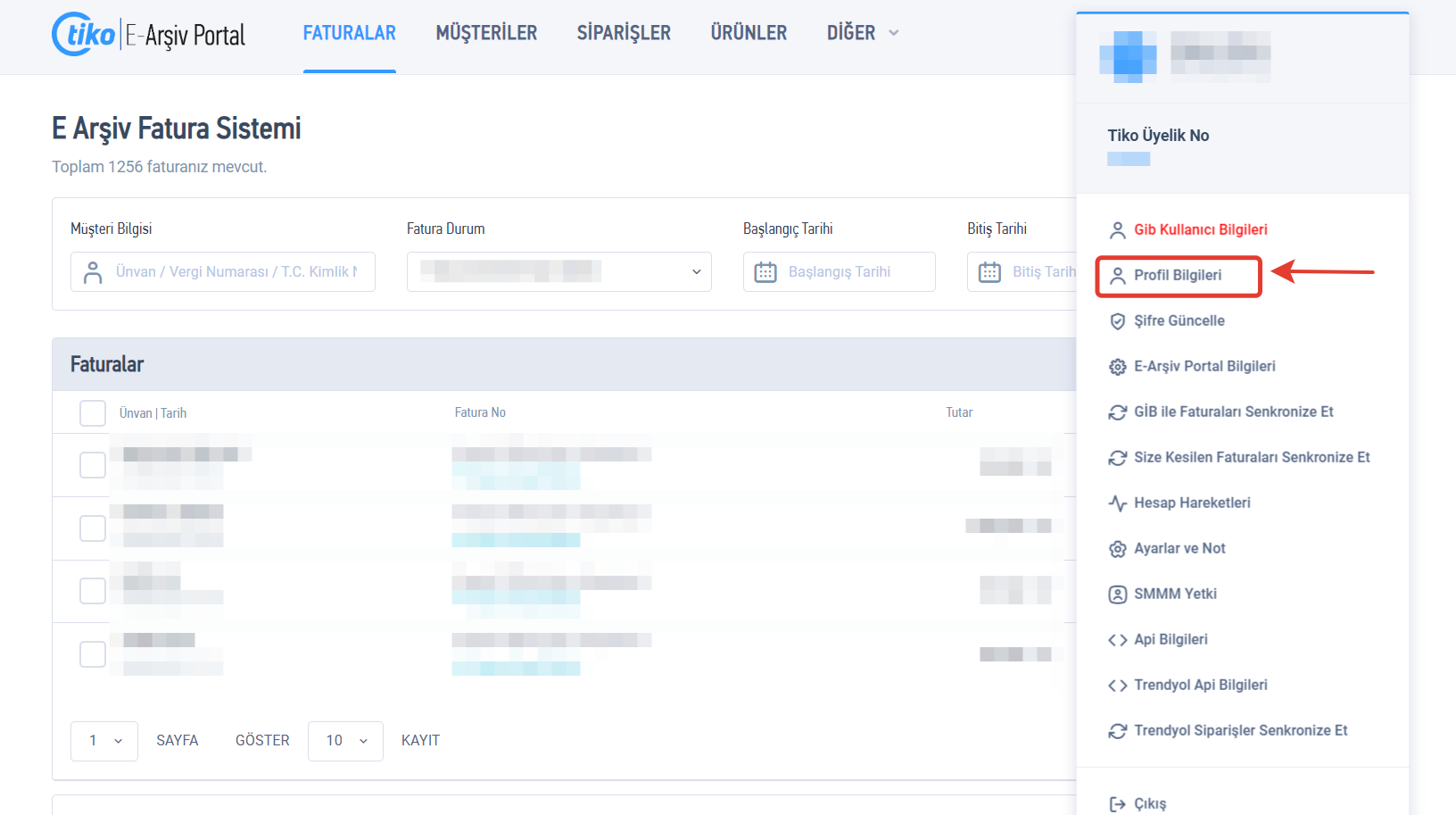Open Profil Bilgileri from the user menu
Image resolution: width=1456 pixels, height=815 pixels.
(x=1178, y=276)
